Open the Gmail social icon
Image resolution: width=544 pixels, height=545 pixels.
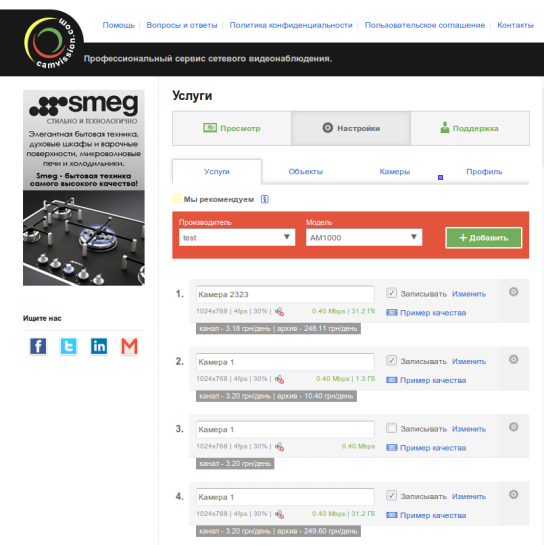pos(129,346)
